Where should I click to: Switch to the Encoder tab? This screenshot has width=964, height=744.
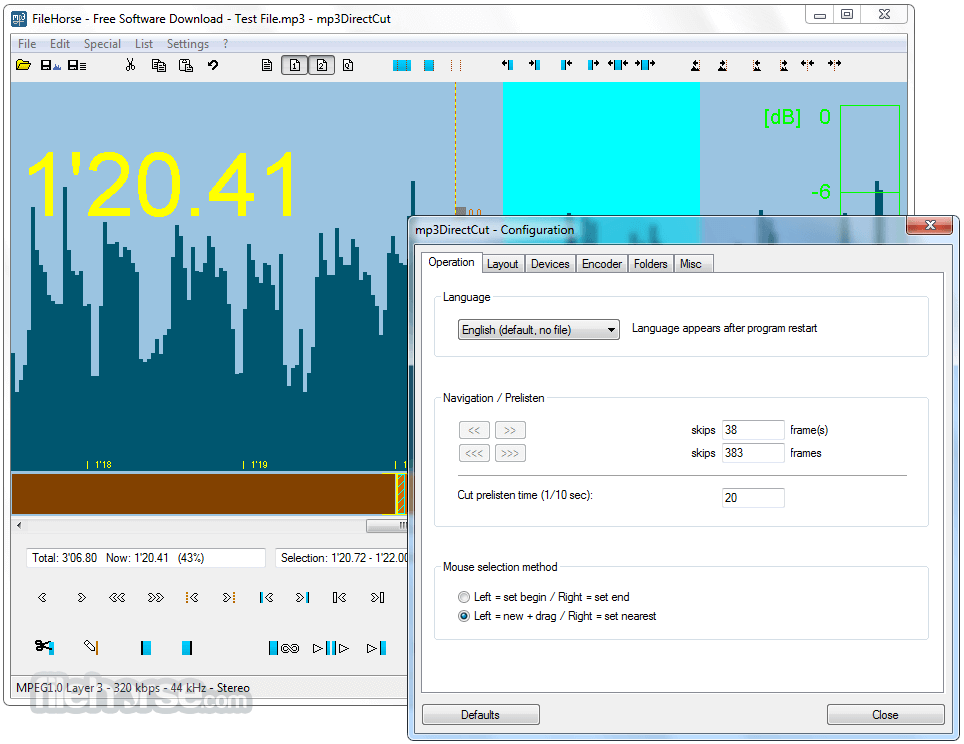pos(602,264)
